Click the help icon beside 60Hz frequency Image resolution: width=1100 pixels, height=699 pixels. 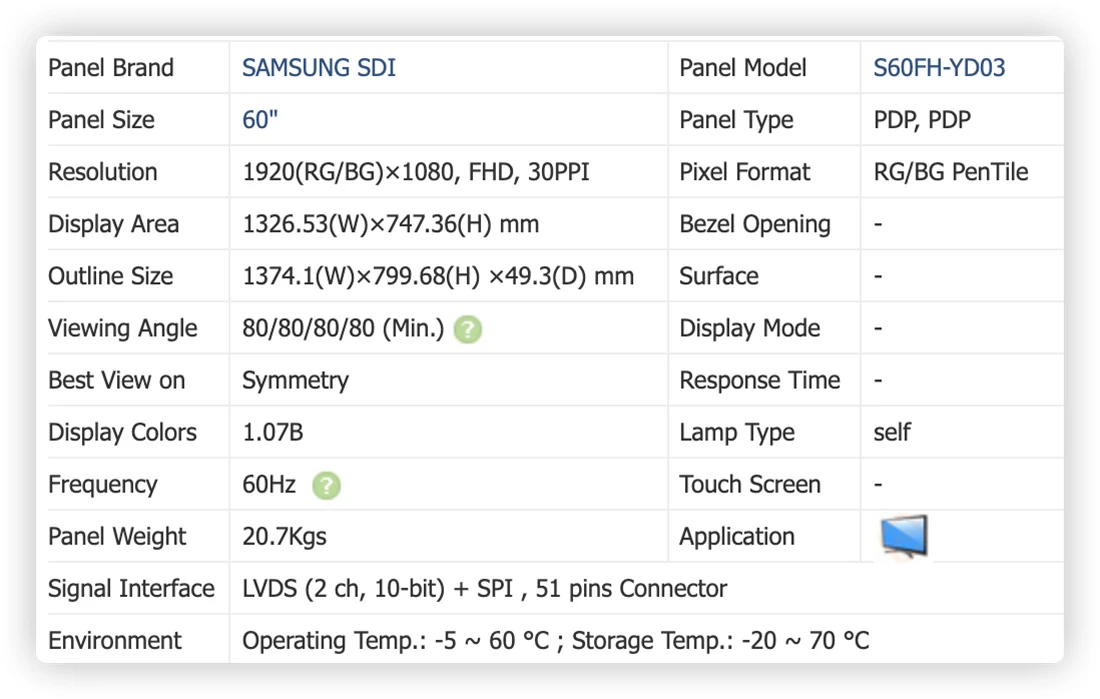click(326, 486)
